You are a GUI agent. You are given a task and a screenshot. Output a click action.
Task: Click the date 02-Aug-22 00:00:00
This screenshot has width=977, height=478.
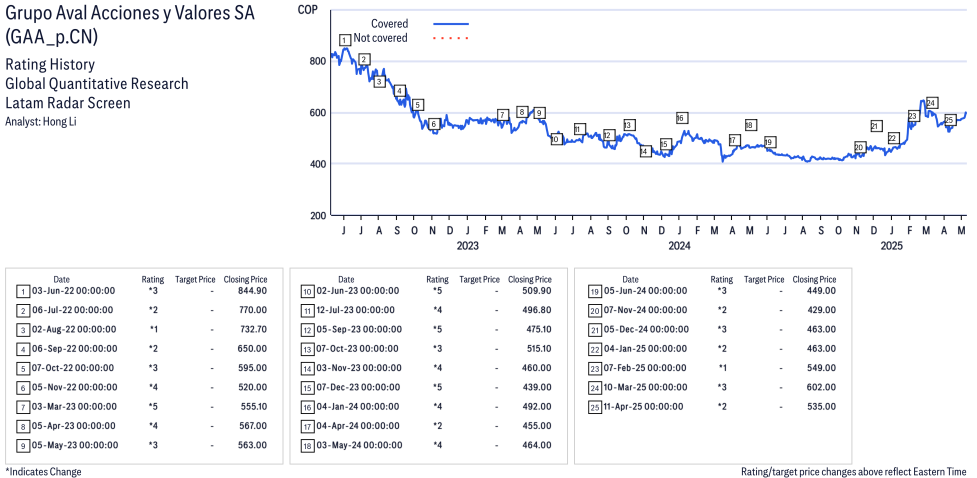75,329
